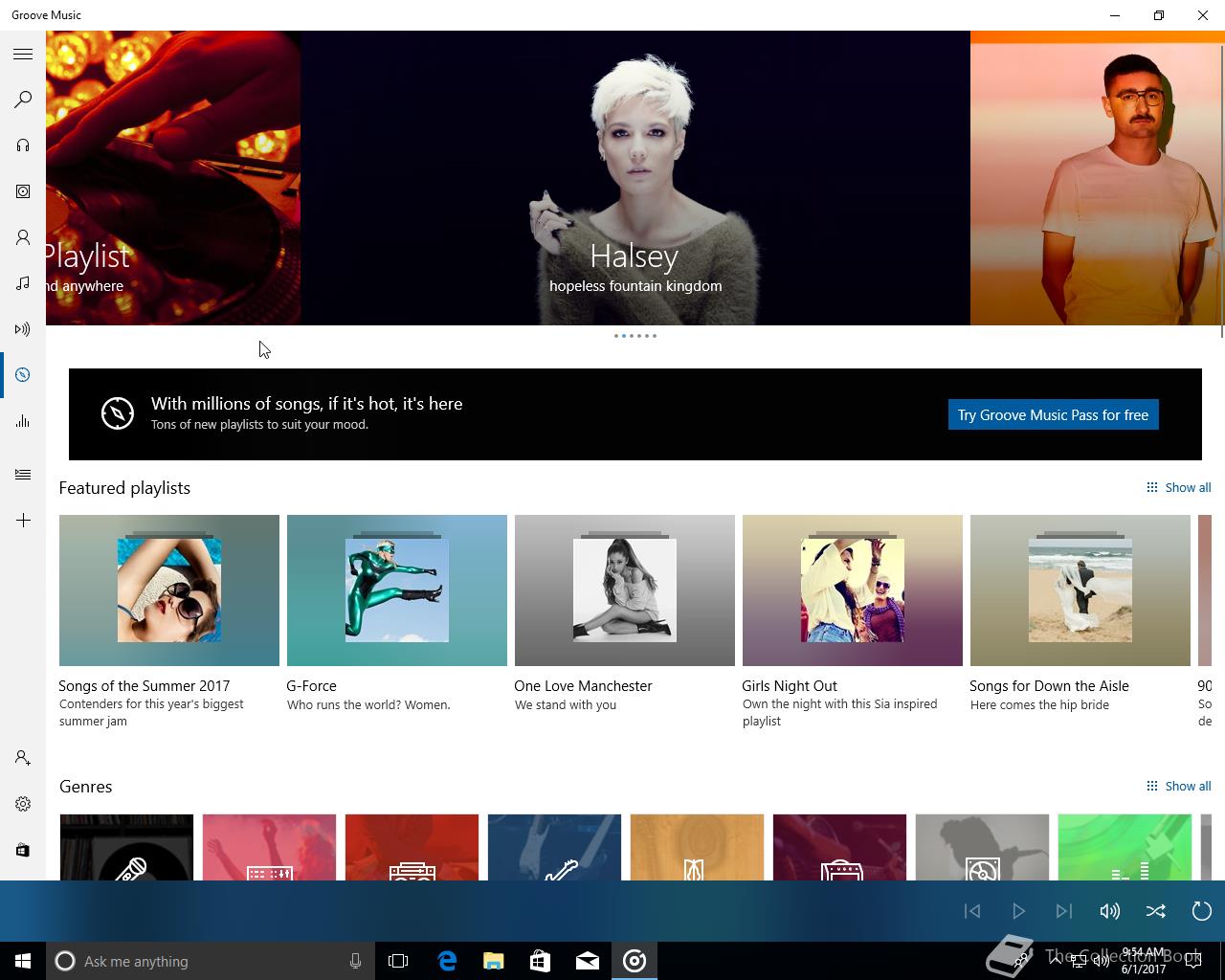Open the headphones icon in sidebar
1225x980 pixels.
coord(23,145)
